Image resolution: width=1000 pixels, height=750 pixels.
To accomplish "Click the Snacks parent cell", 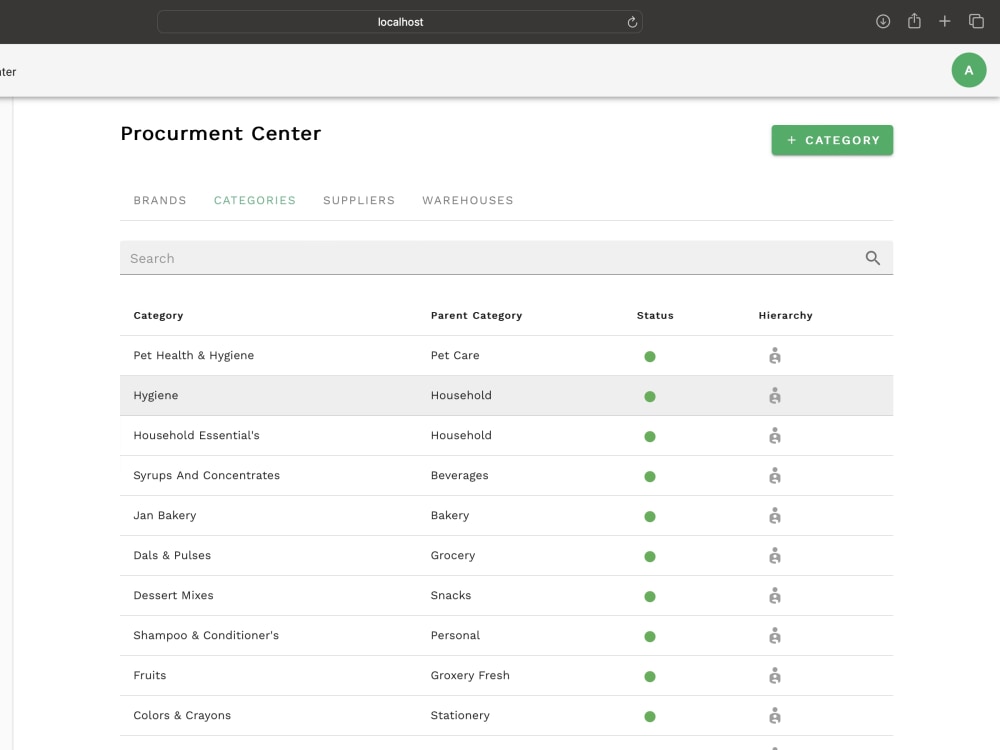I will (x=451, y=596).
